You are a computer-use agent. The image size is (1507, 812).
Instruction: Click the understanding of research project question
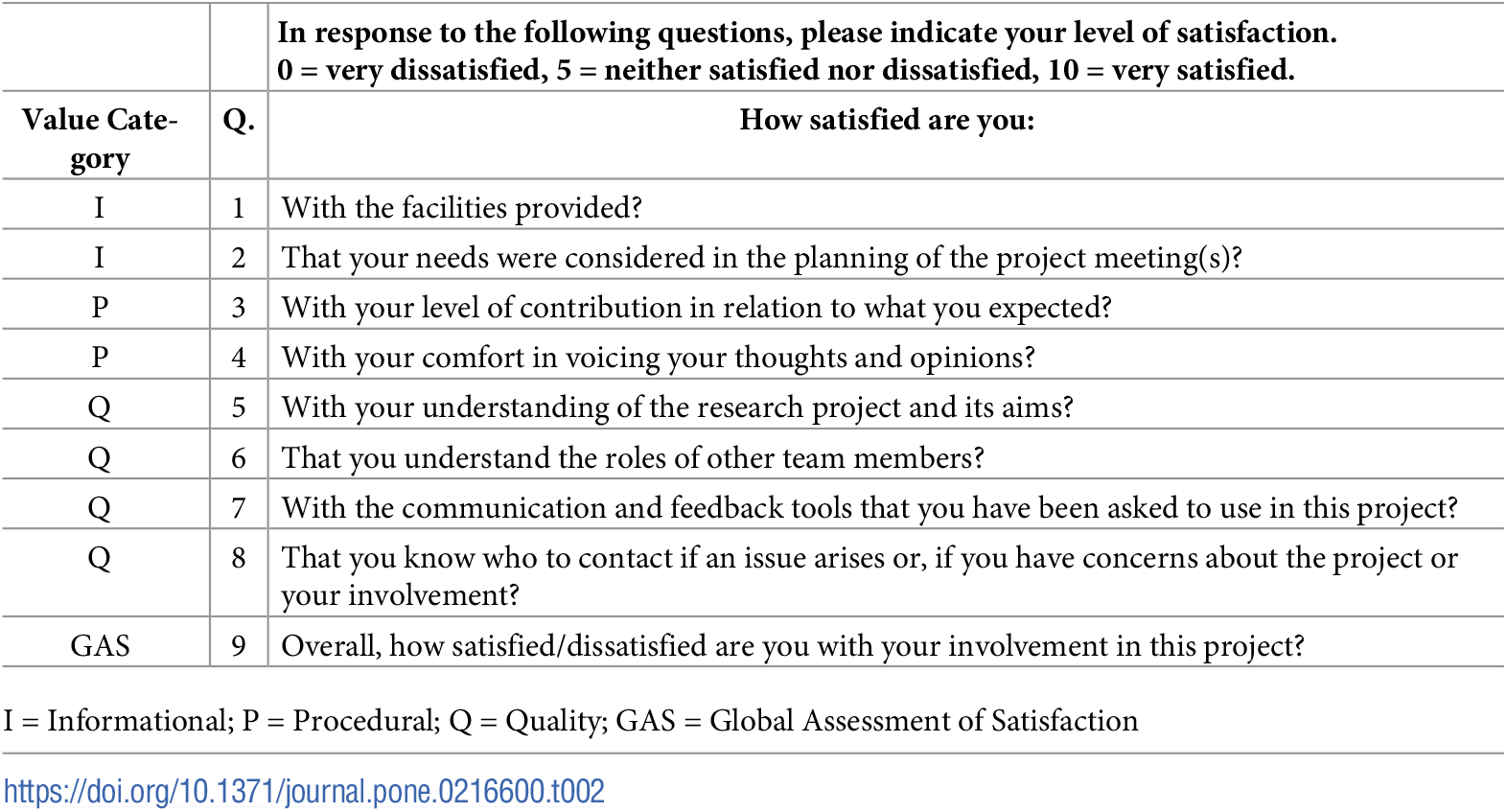(x=677, y=407)
